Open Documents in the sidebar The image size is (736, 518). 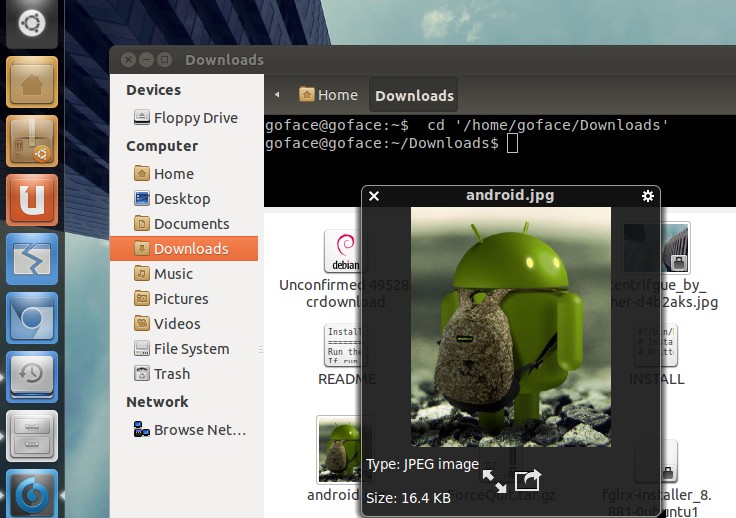pyautogui.click(x=182, y=224)
